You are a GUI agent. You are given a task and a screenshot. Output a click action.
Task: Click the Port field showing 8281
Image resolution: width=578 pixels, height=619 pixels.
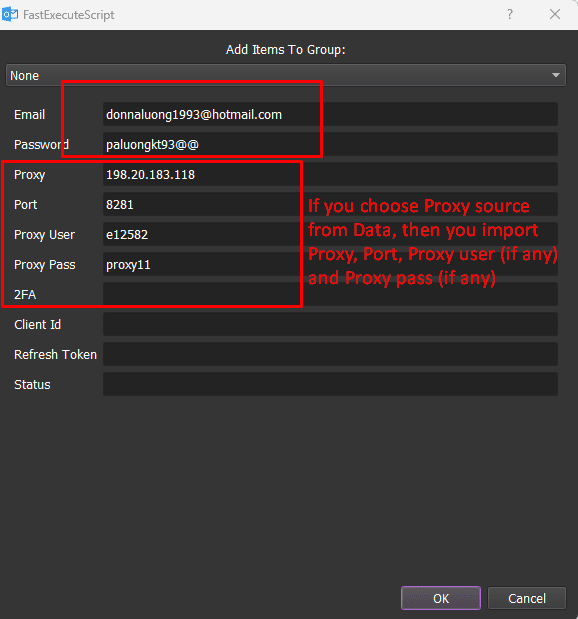(x=330, y=204)
